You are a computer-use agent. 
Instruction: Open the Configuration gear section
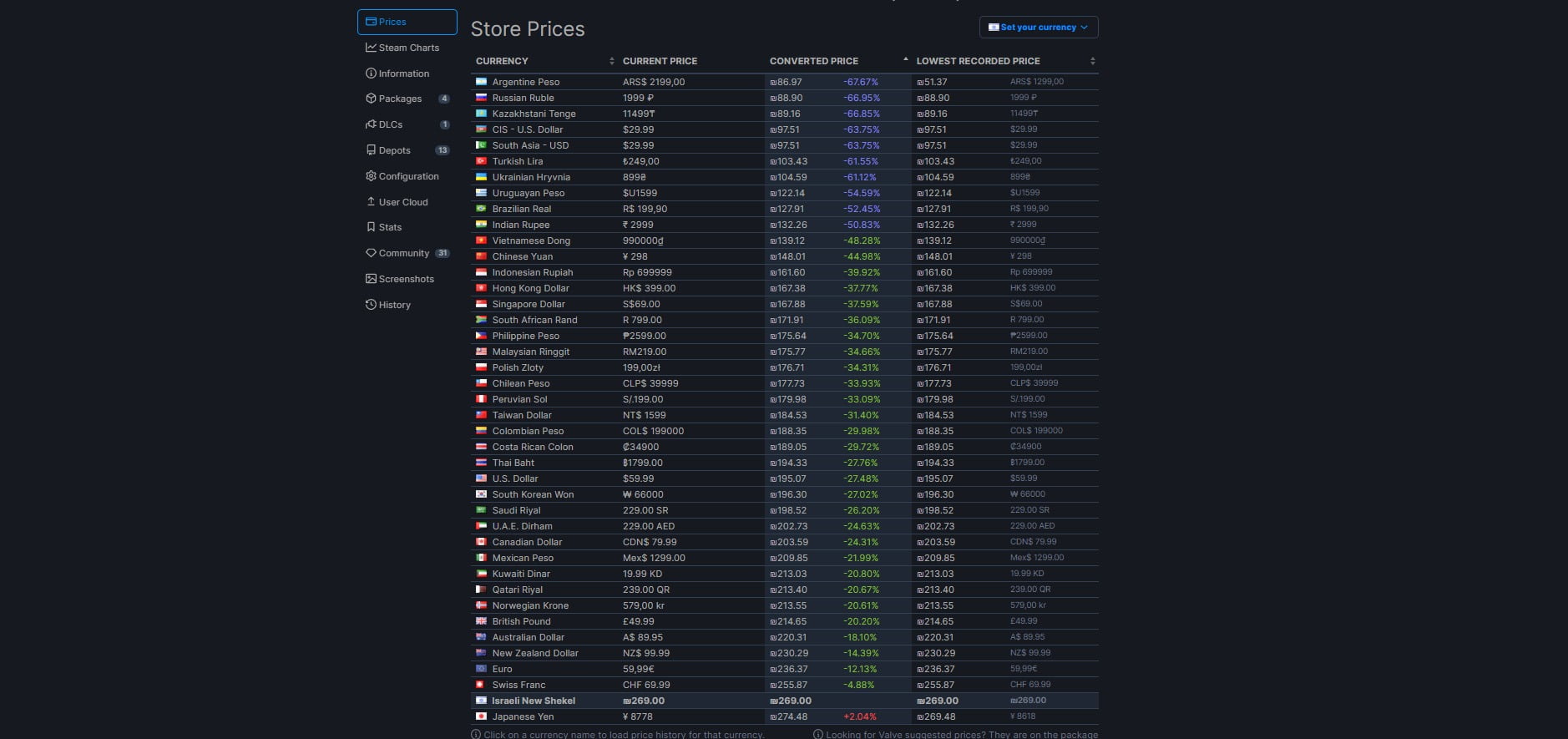click(x=407, y=176)
